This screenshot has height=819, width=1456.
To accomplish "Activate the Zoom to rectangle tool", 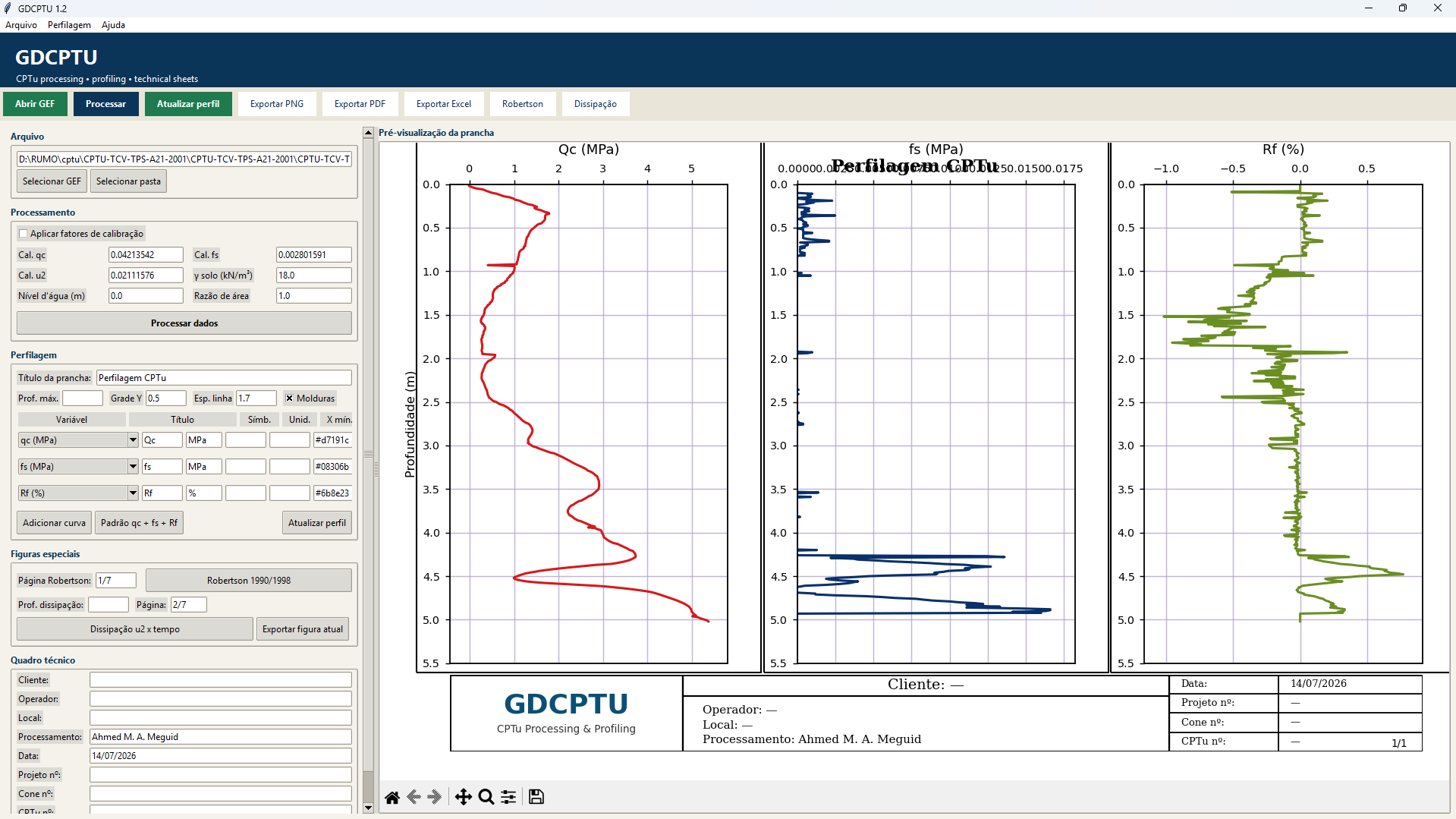I will click(486, 797).
